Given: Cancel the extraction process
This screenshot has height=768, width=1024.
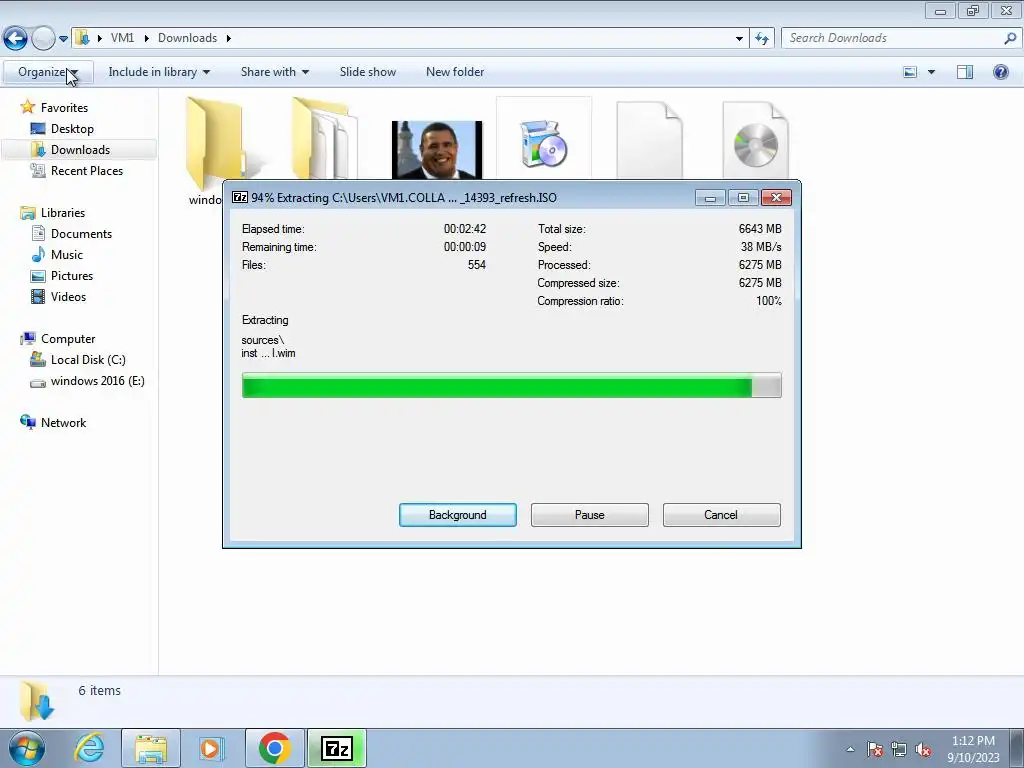Looking at the screenshot, I should [721, 515].
